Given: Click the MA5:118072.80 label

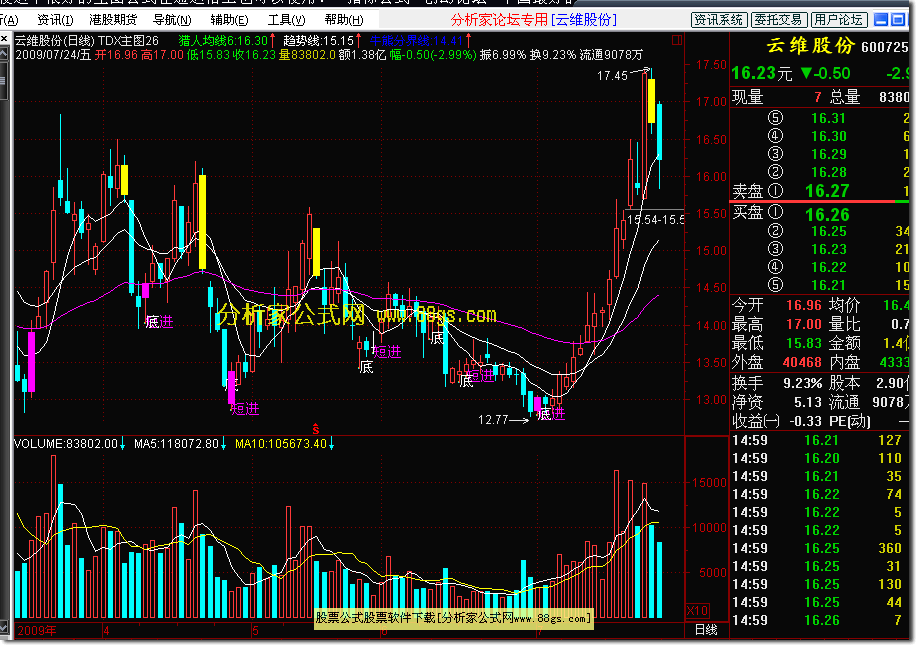Looking at the screenshot, I should tap(176, 444).
